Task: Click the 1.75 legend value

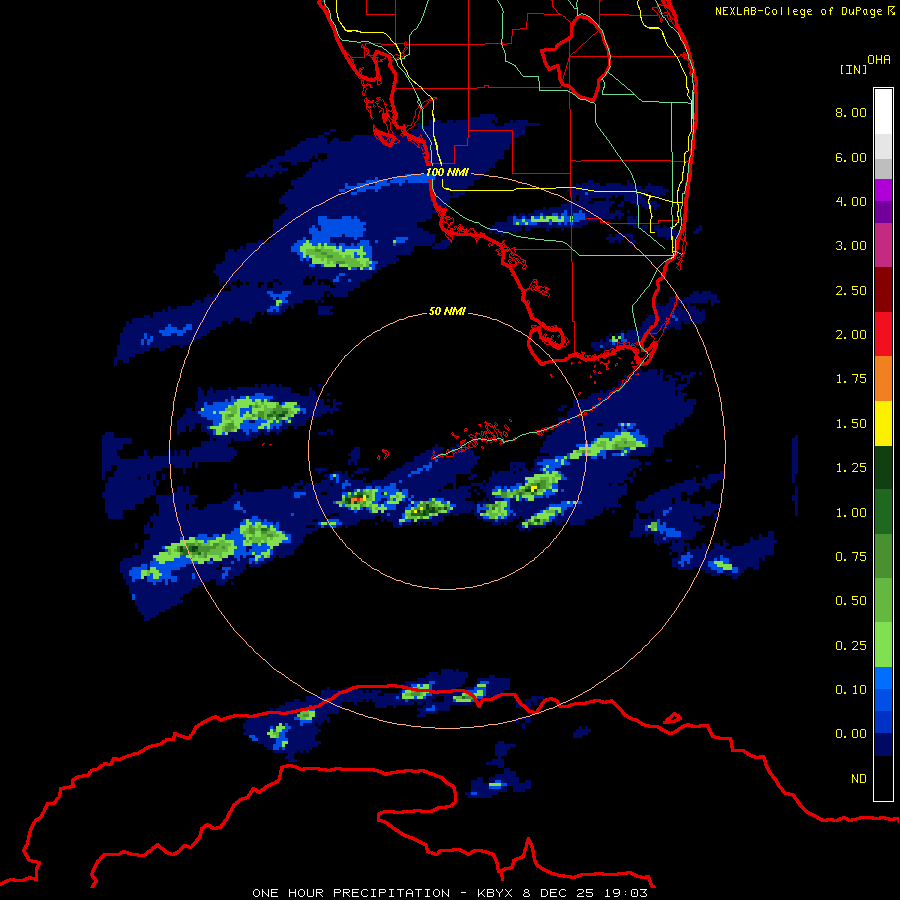Action: (851, 379)
